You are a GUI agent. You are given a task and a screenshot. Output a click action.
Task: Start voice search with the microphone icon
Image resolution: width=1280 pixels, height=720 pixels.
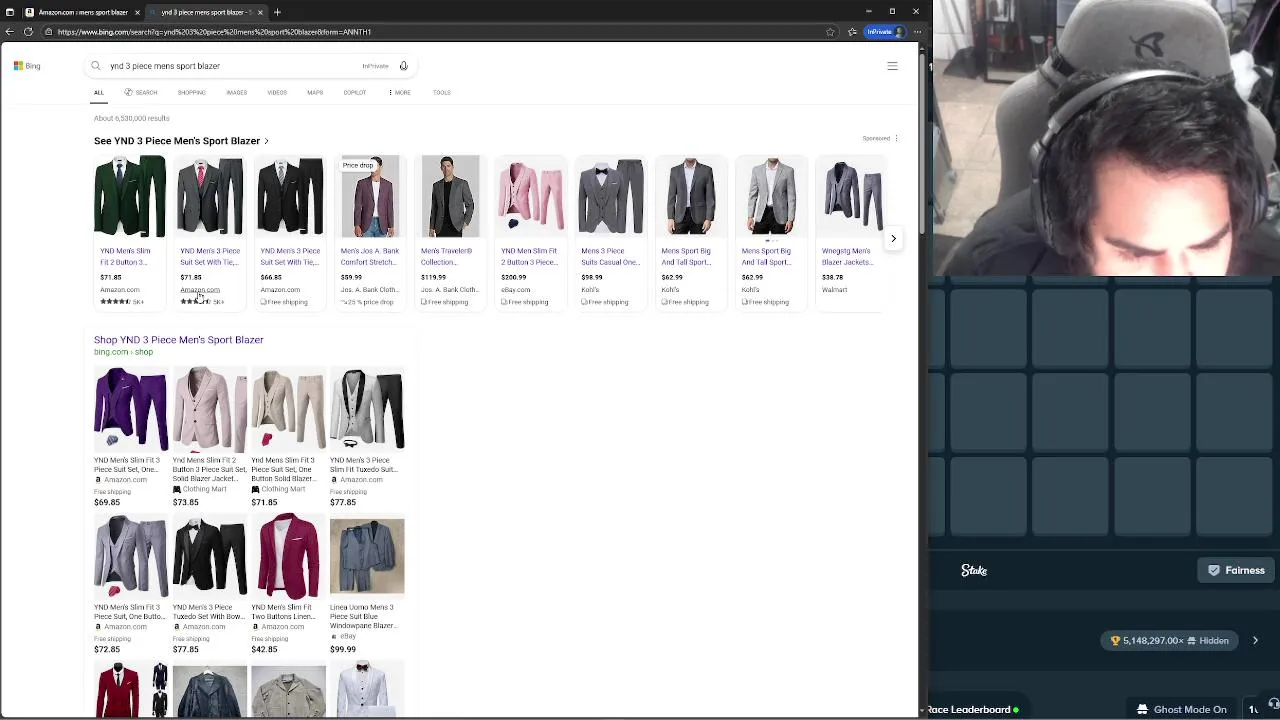pyautogui.click(x=404, y=66)
